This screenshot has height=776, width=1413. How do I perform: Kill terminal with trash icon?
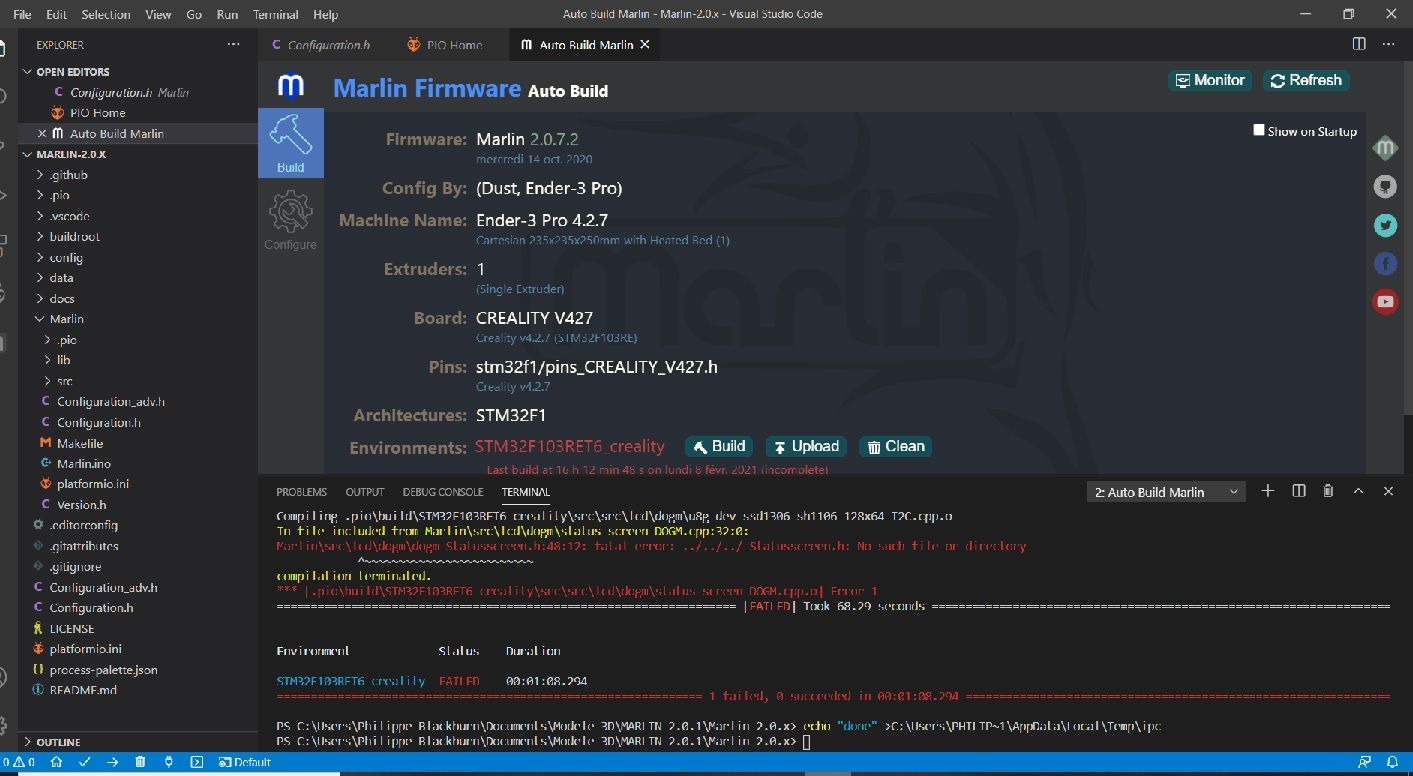click(1328, 491)
